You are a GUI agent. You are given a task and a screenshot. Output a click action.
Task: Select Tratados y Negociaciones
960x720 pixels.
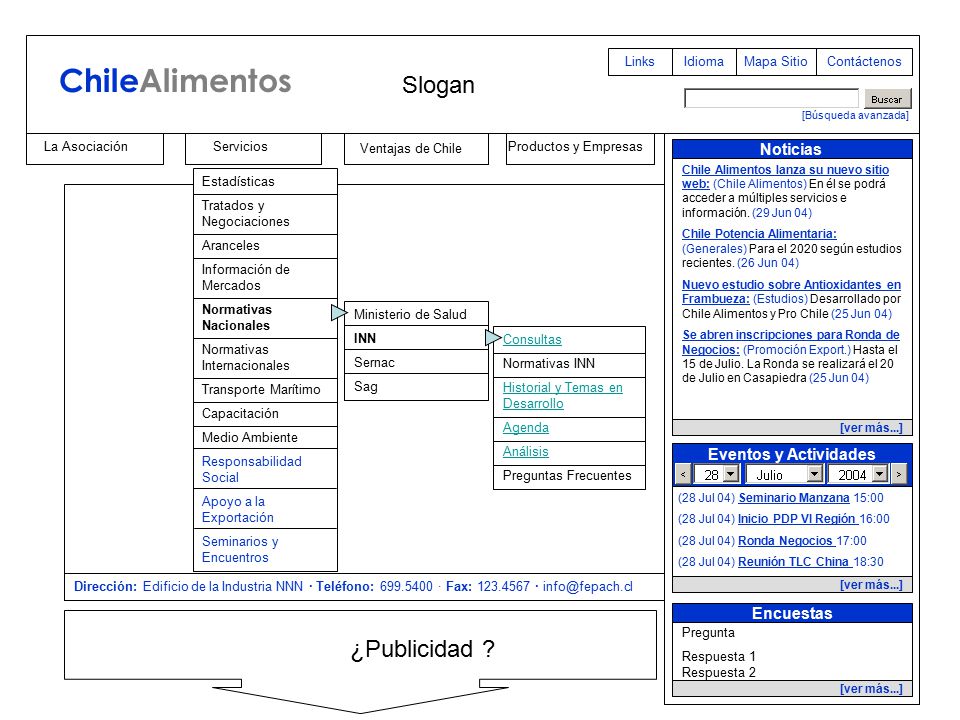pos(265,214)
